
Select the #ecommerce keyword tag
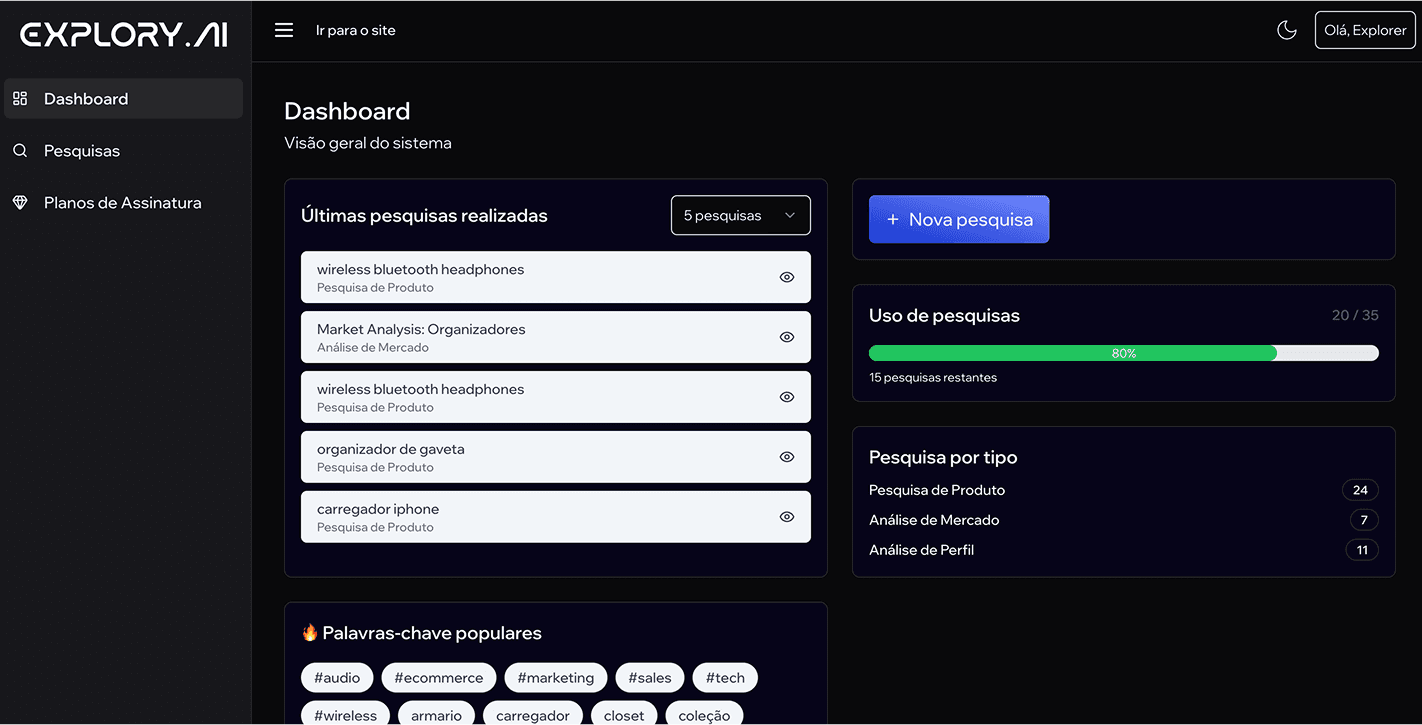439,678
